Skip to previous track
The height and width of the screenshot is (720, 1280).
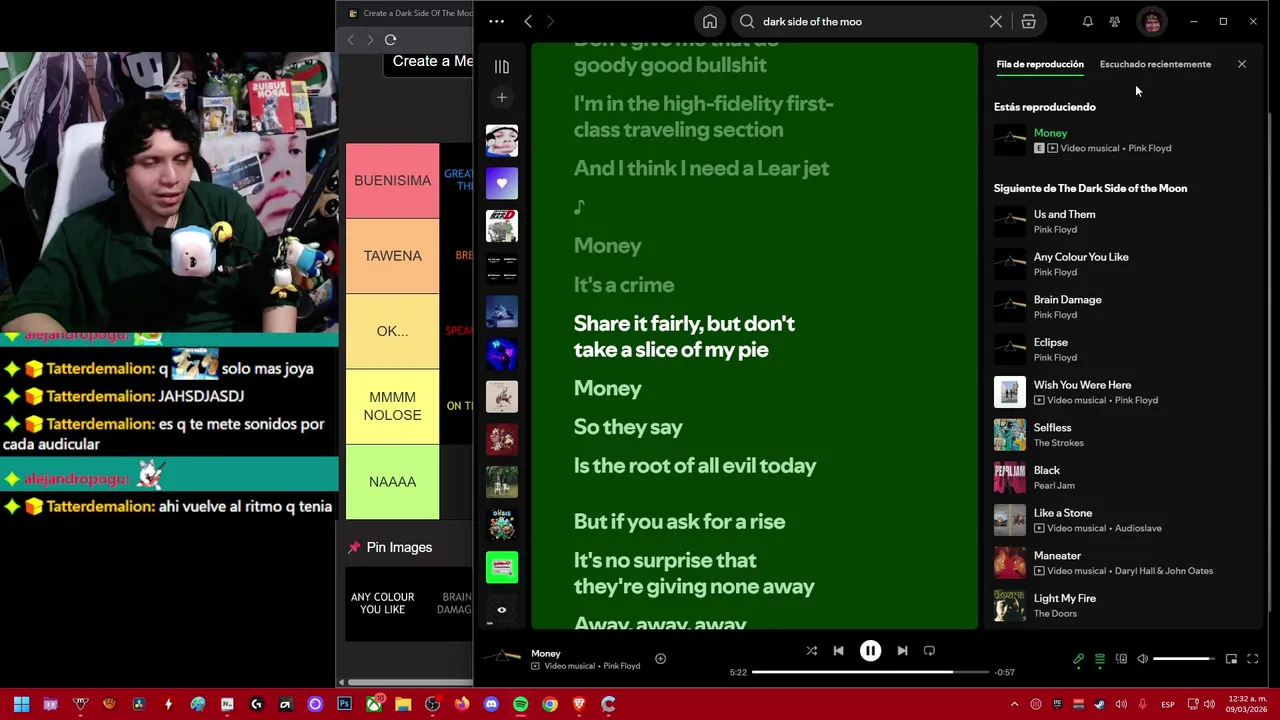tap(839, 651)
